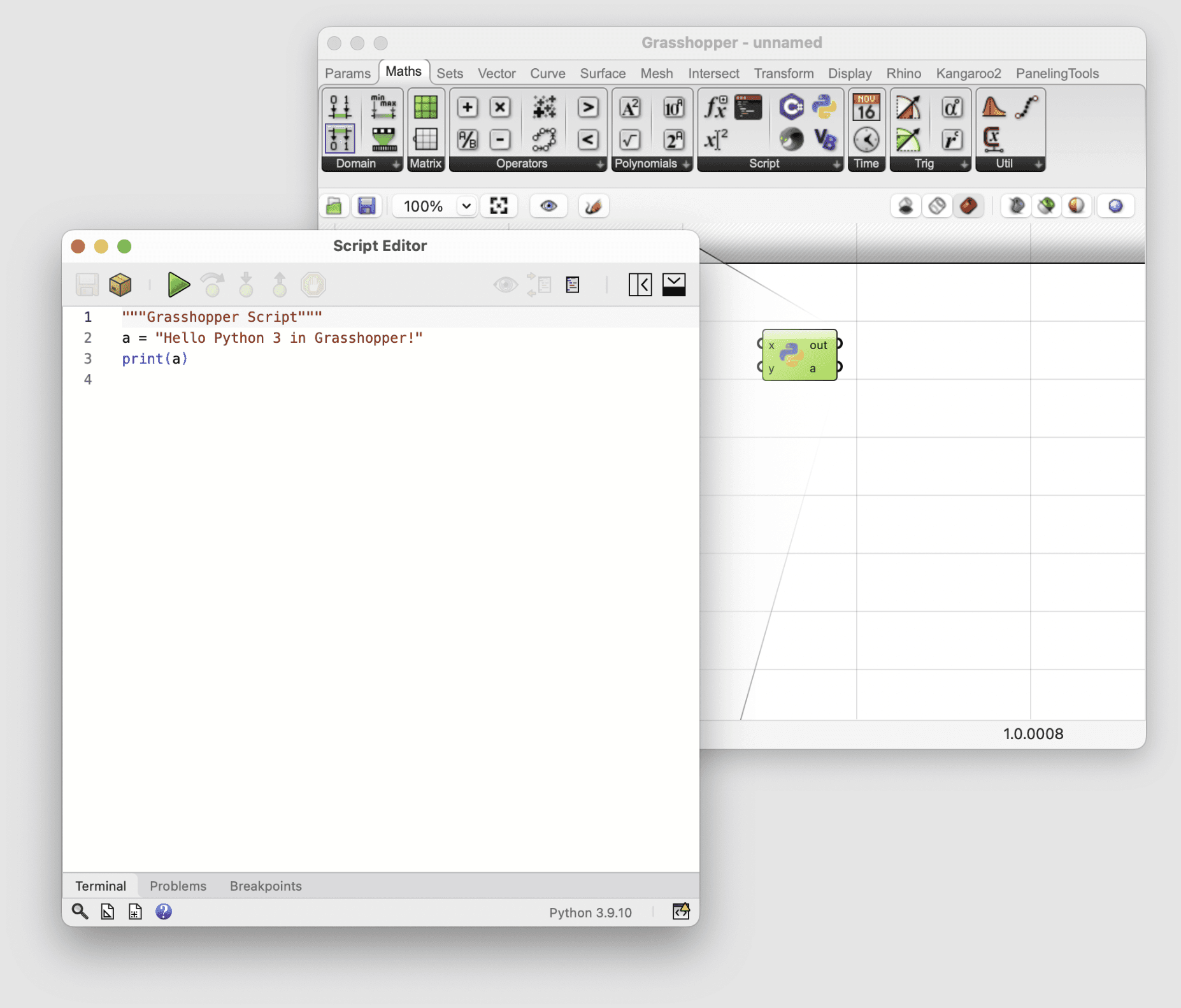Click the Multiplication operator icon
The image size is (1181, 1008).
pos(500,107)
